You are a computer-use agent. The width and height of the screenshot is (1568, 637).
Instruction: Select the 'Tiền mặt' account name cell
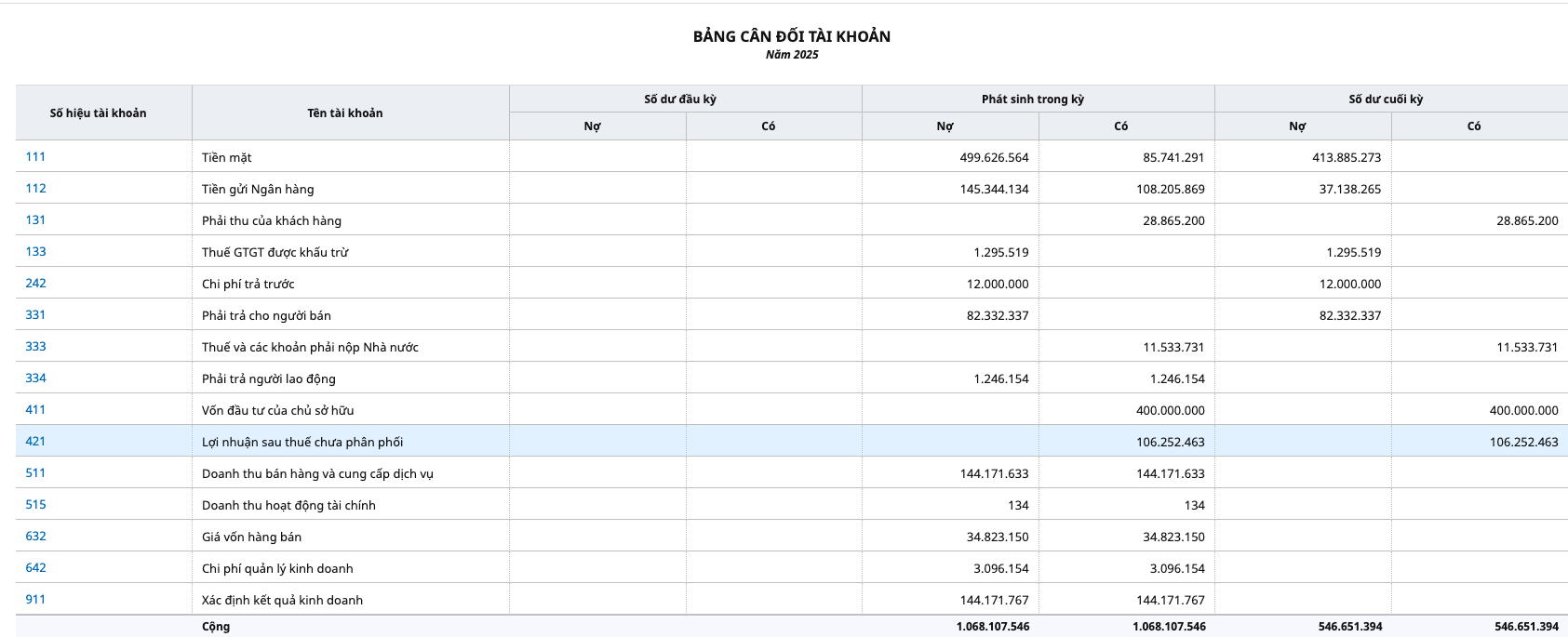(227, 158)
